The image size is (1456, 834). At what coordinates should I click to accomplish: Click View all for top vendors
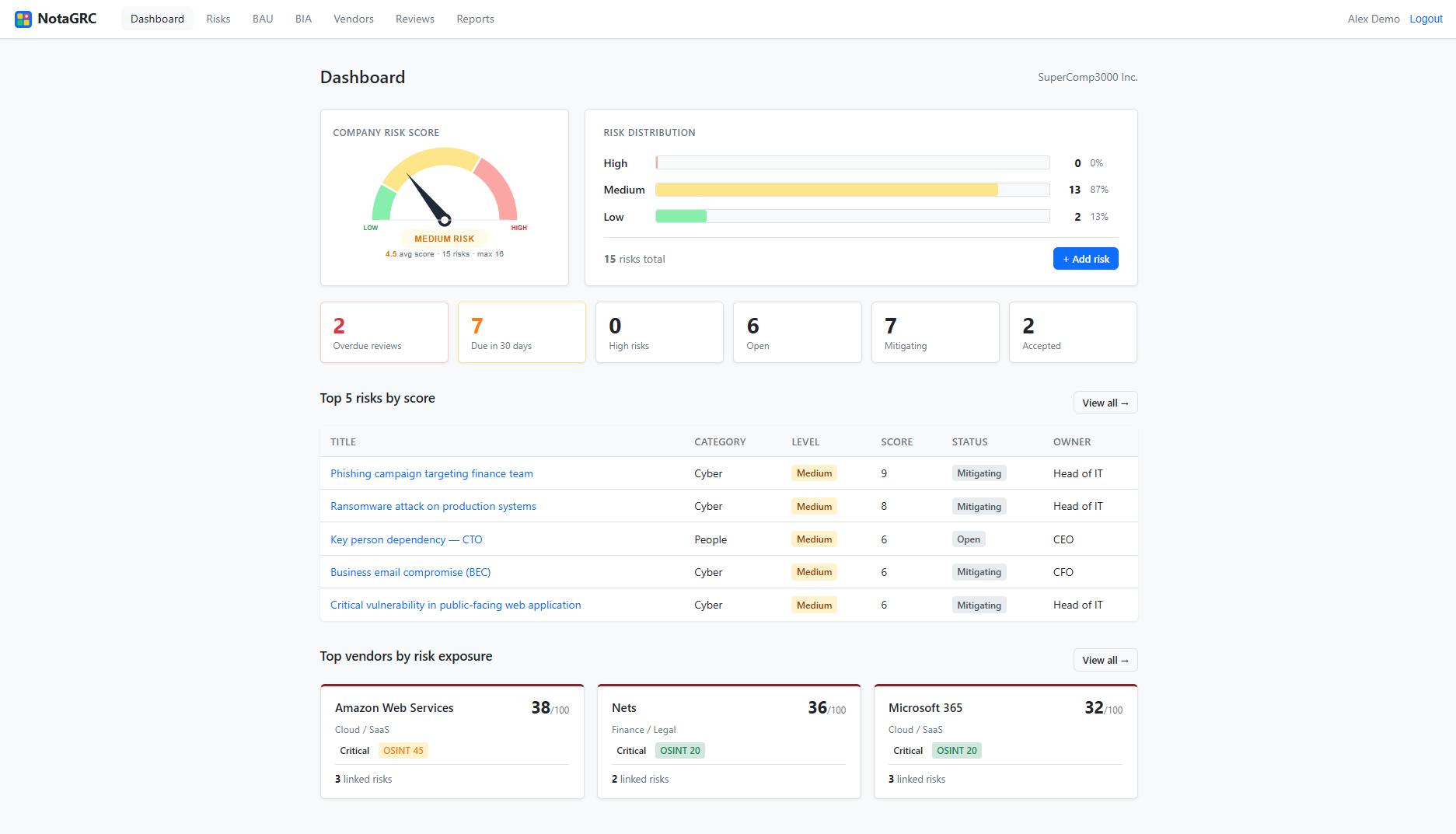1105,660
